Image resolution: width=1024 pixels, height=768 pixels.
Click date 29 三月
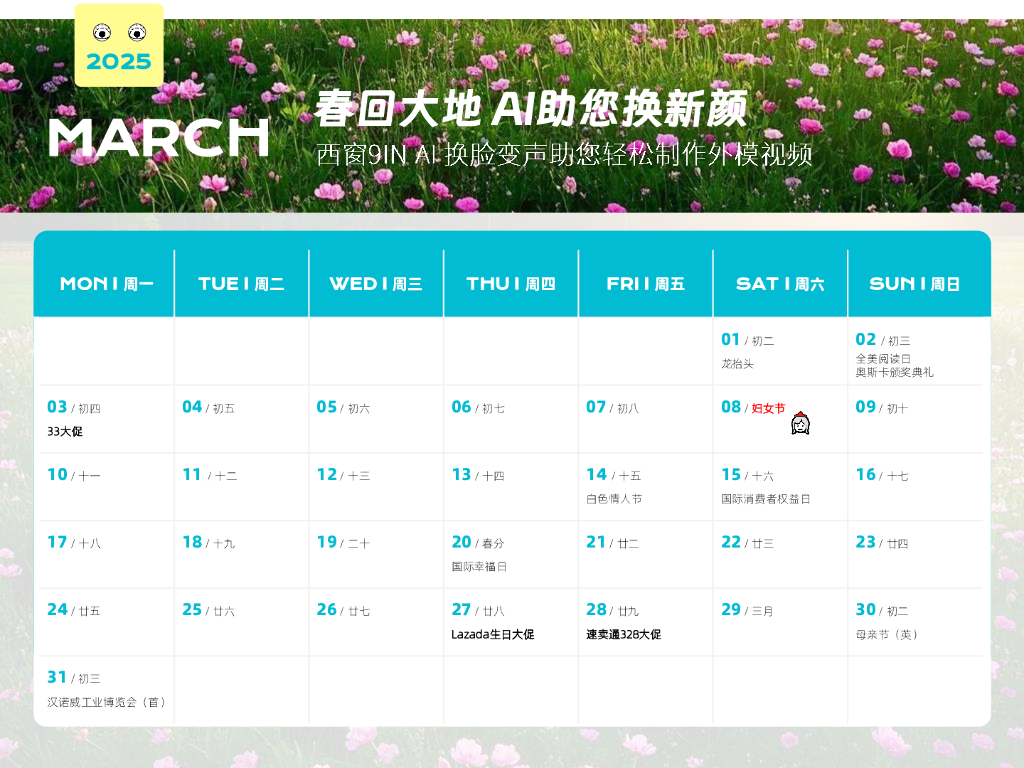(x=747, y=610)
